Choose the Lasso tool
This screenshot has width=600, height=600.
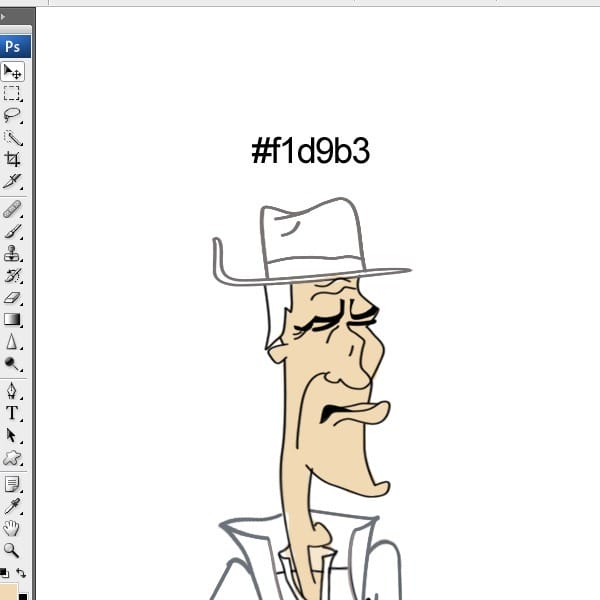click(x=12, y=115)
